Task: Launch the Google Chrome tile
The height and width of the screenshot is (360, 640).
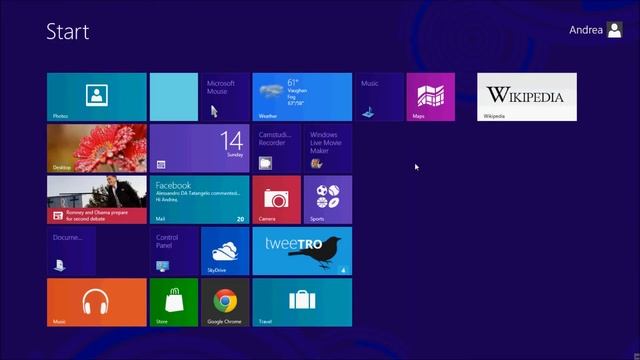Action: [225, 302]
